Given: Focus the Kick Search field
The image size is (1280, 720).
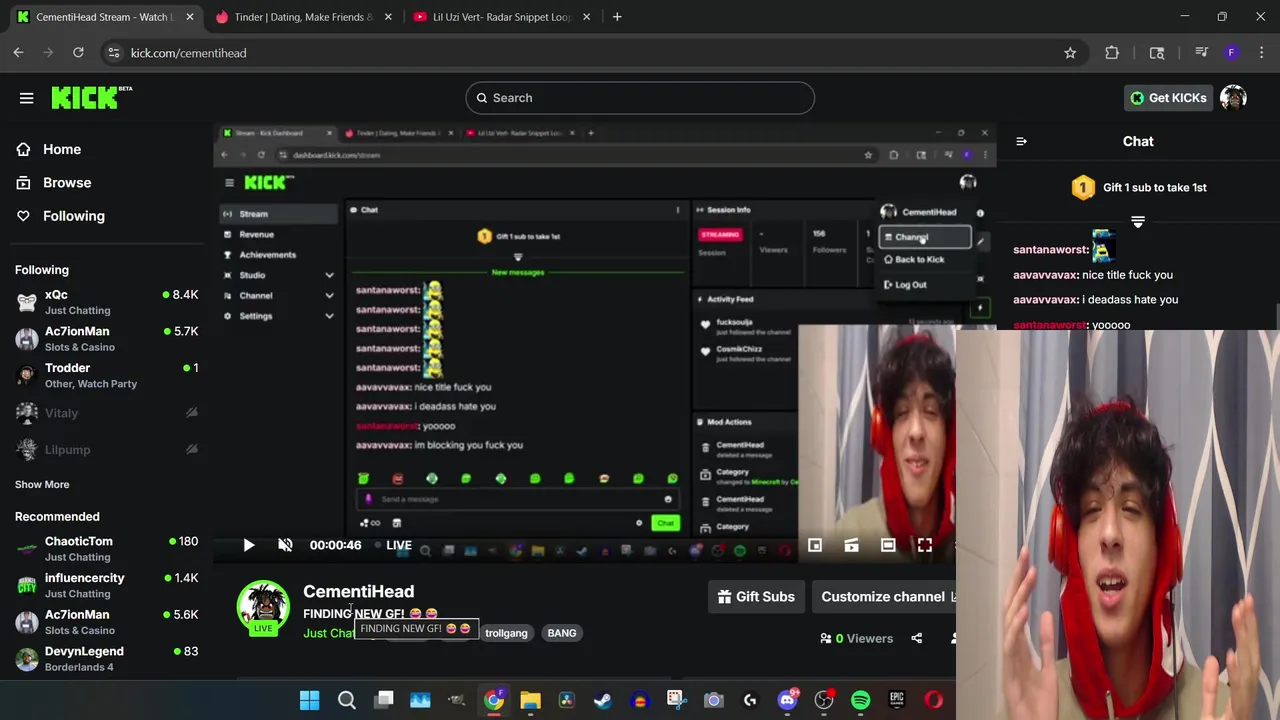Looking at the screenshot, I should tap(640, 98).
